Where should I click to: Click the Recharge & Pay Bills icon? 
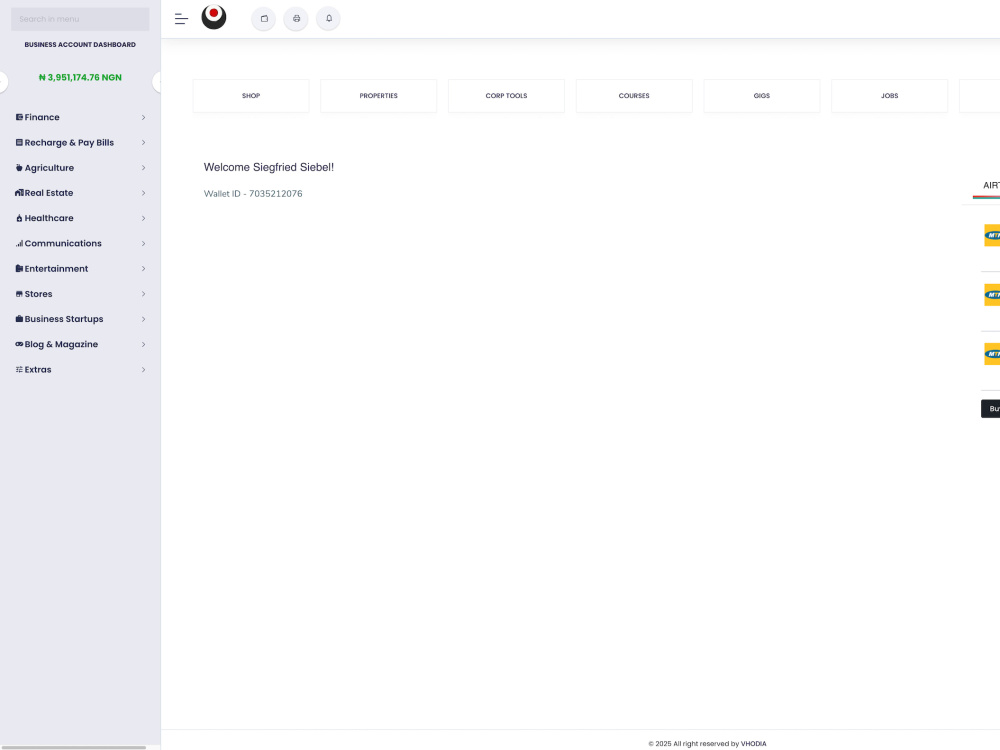point(19,142)
